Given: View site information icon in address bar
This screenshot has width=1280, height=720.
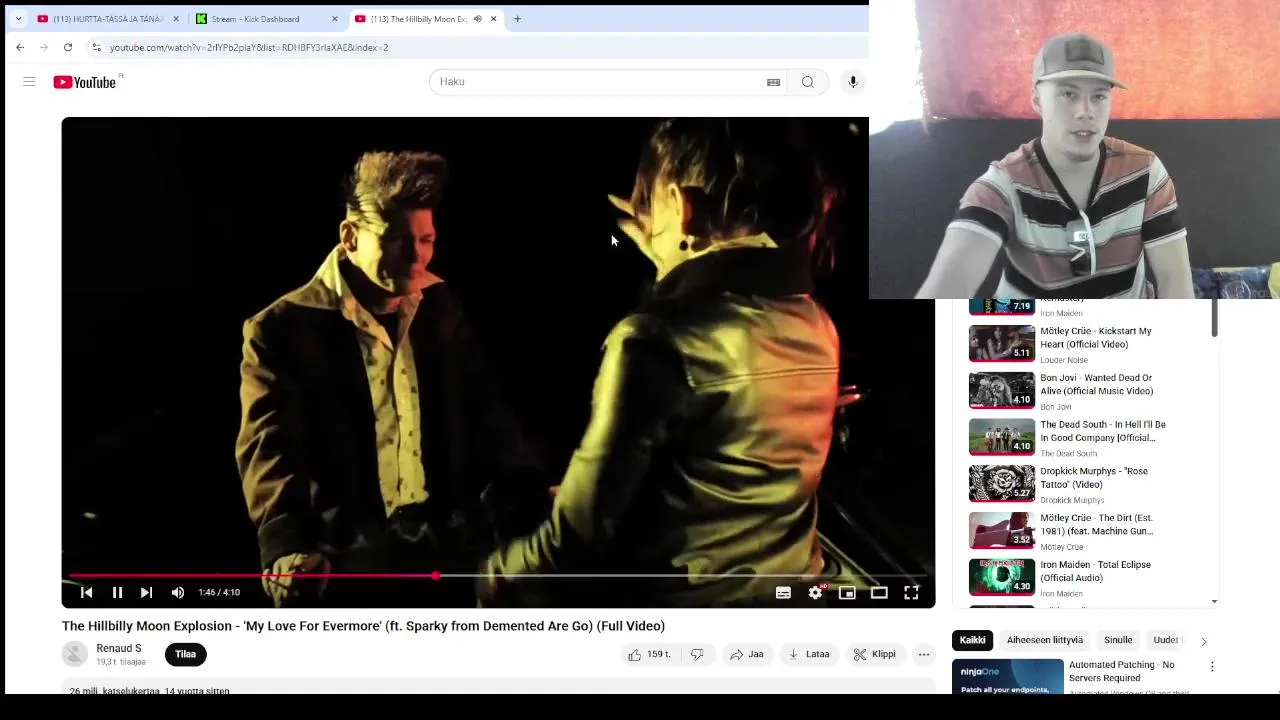Looking at the screenshot, I should [96, 47].
